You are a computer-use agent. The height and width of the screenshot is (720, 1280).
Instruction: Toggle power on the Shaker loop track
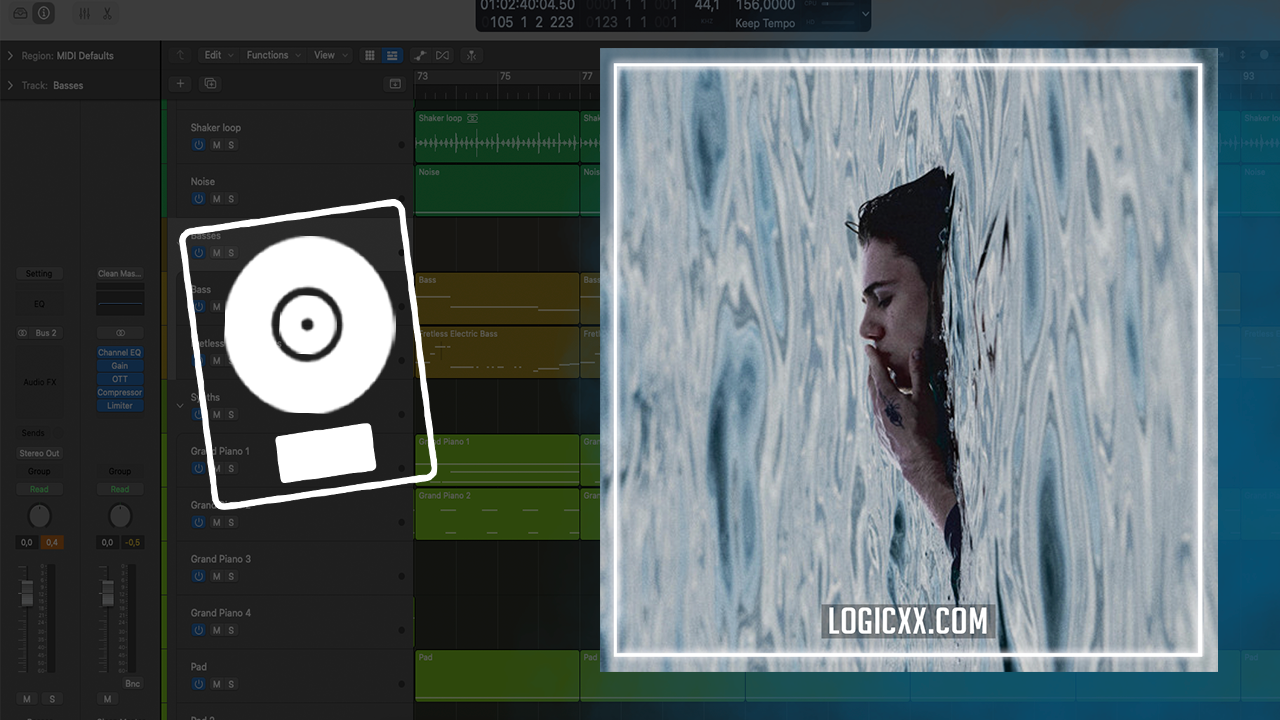coord(198,145)
